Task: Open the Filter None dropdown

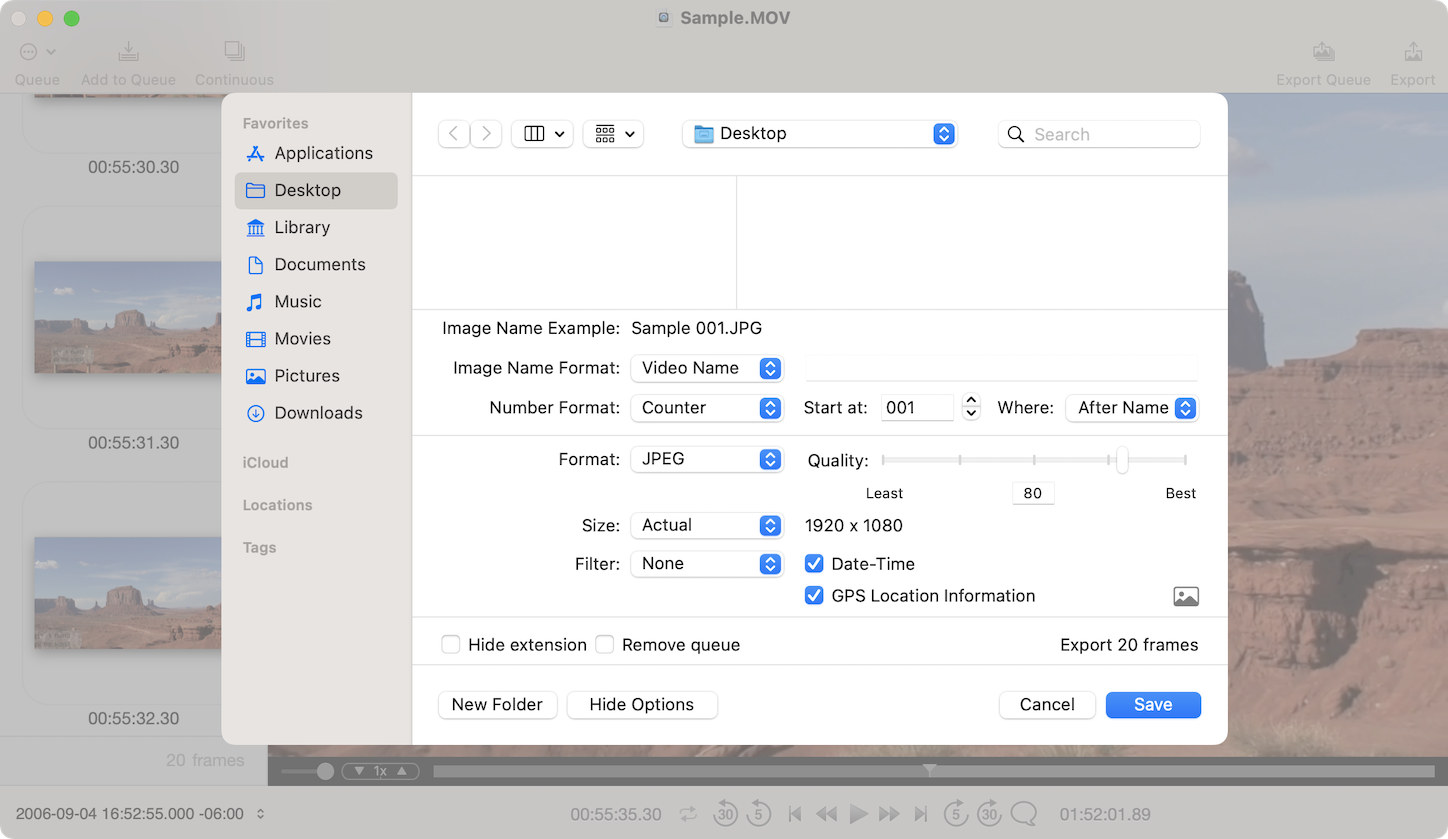Action: tap(706, 564)
